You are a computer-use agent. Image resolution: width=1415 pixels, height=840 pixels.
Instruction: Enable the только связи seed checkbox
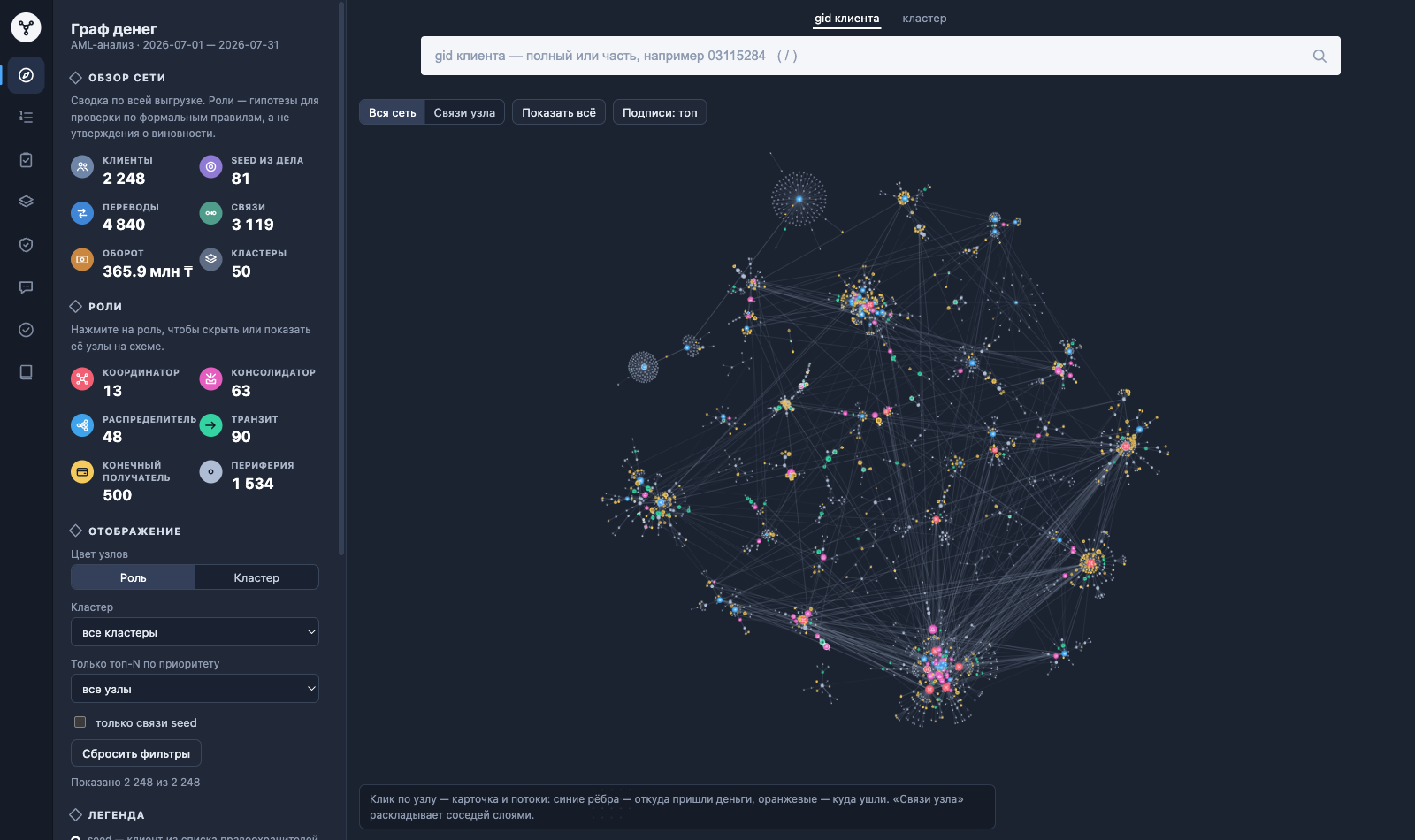(80, 722)
